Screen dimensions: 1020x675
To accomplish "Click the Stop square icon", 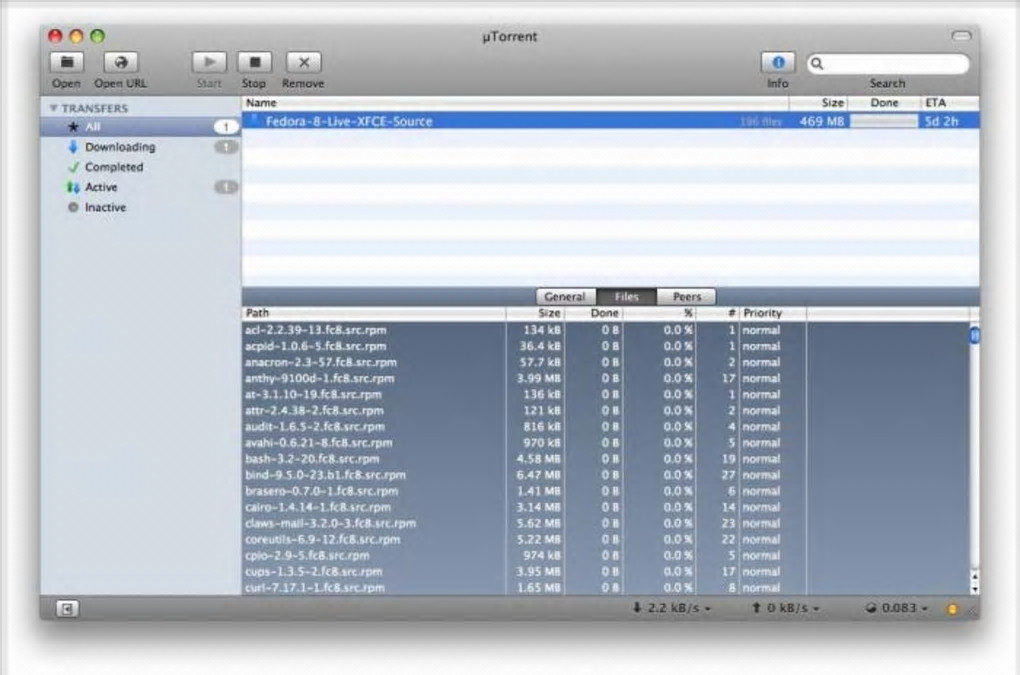I will (x=255, y=62).
